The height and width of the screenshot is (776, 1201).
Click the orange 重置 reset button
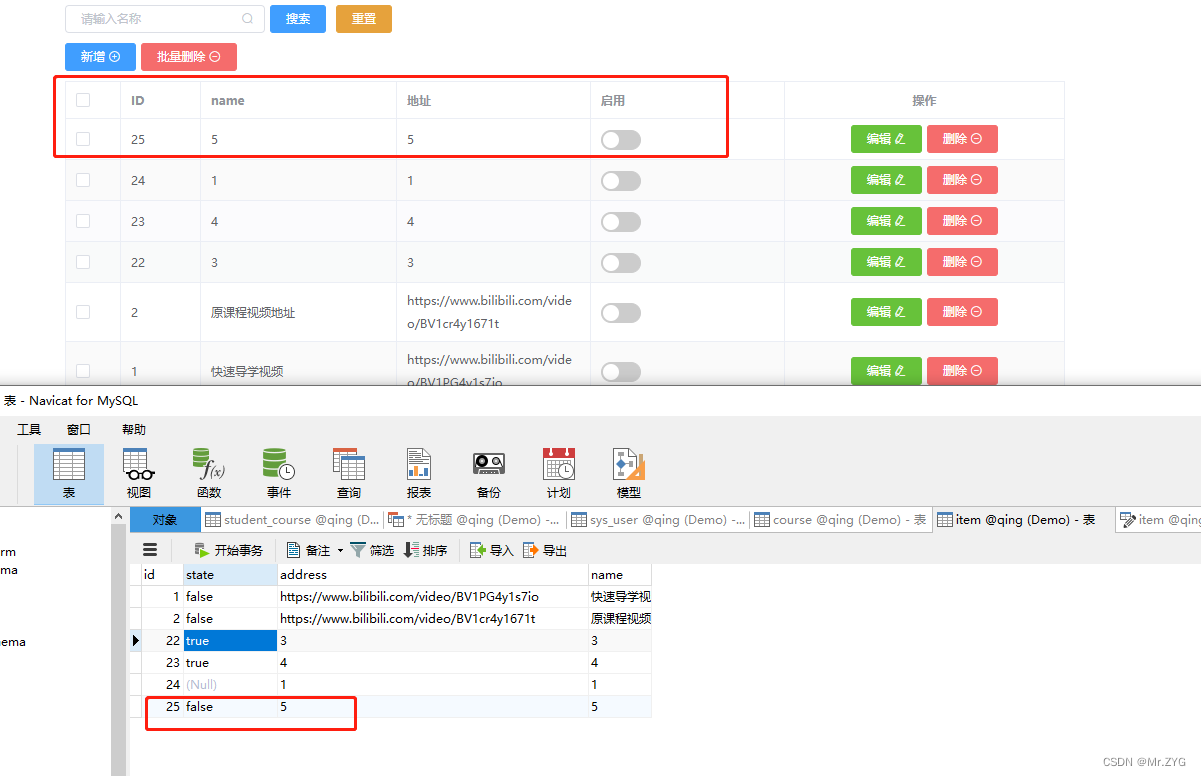tap(363, 19)
